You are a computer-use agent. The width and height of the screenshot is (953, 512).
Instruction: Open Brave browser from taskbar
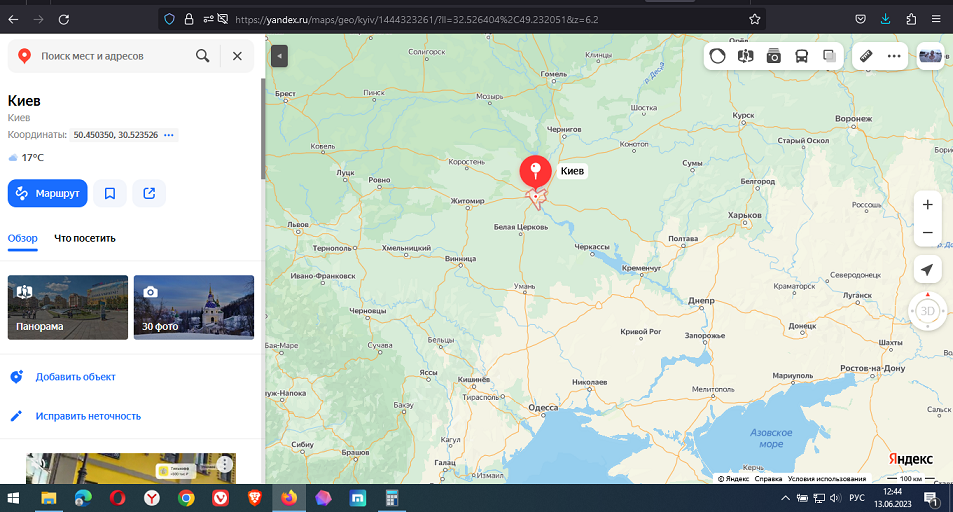pyautogui.click(x=255, y=499)
